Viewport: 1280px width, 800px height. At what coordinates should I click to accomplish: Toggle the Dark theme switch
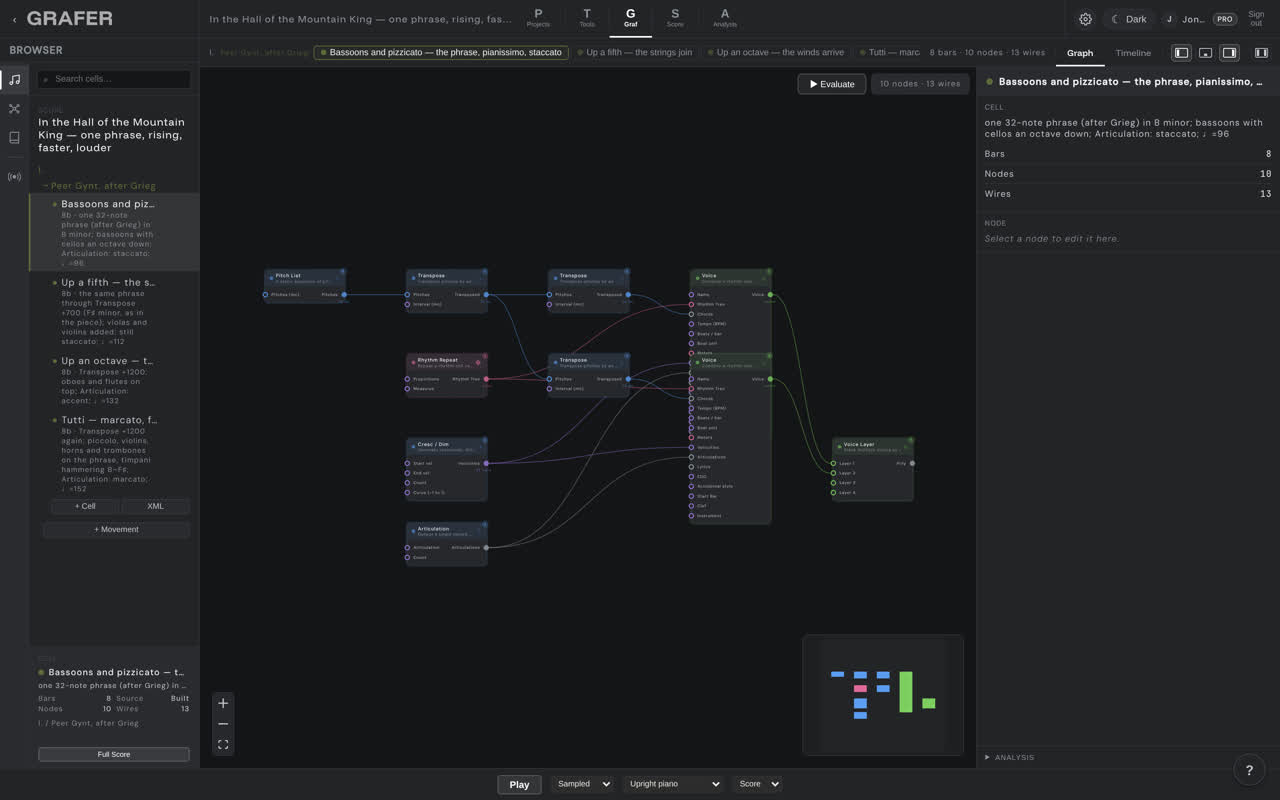coord(1129,19)
